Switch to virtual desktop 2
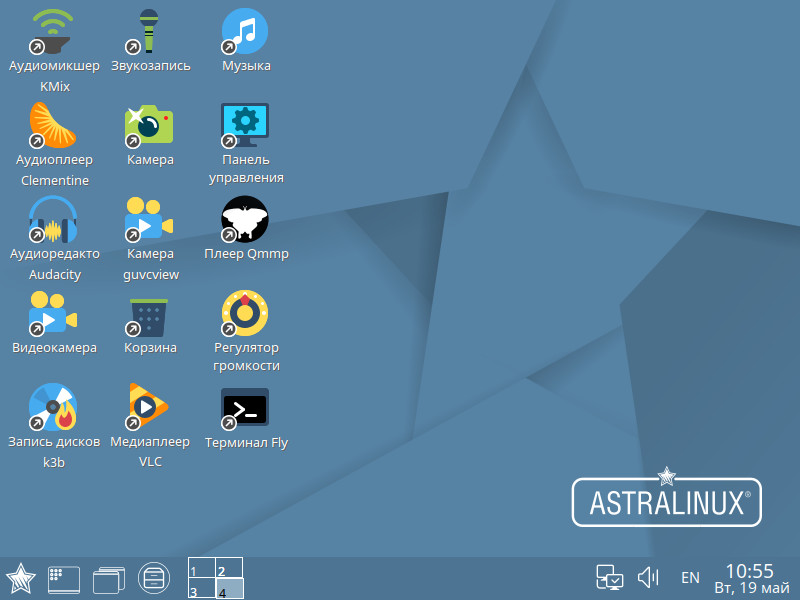Image resolution: width=800 pixels, height=600 pixels. coord(229,568)
